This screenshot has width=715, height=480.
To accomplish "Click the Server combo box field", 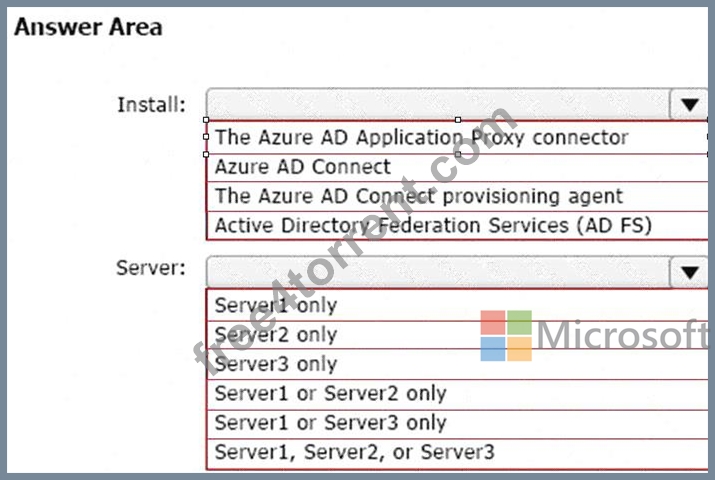I will (x=438, y=272).
